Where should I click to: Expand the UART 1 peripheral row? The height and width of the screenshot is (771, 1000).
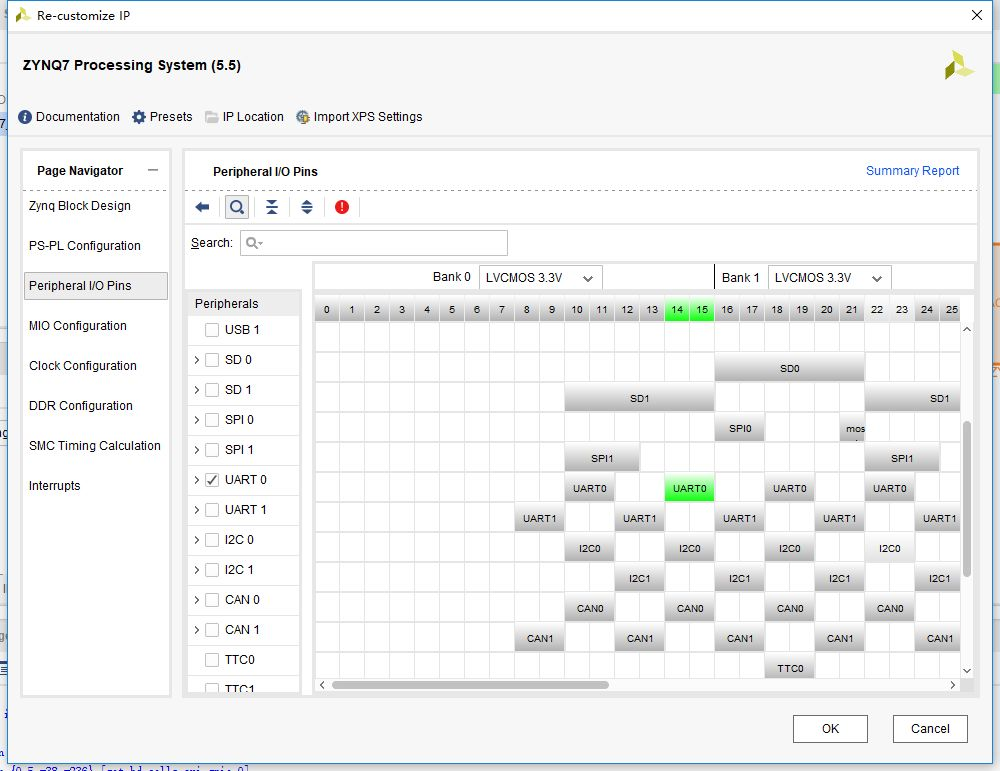(x=196, y=510)
